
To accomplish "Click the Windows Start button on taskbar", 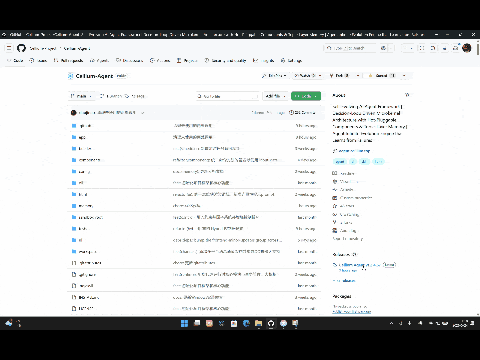I will coord(184,323).
